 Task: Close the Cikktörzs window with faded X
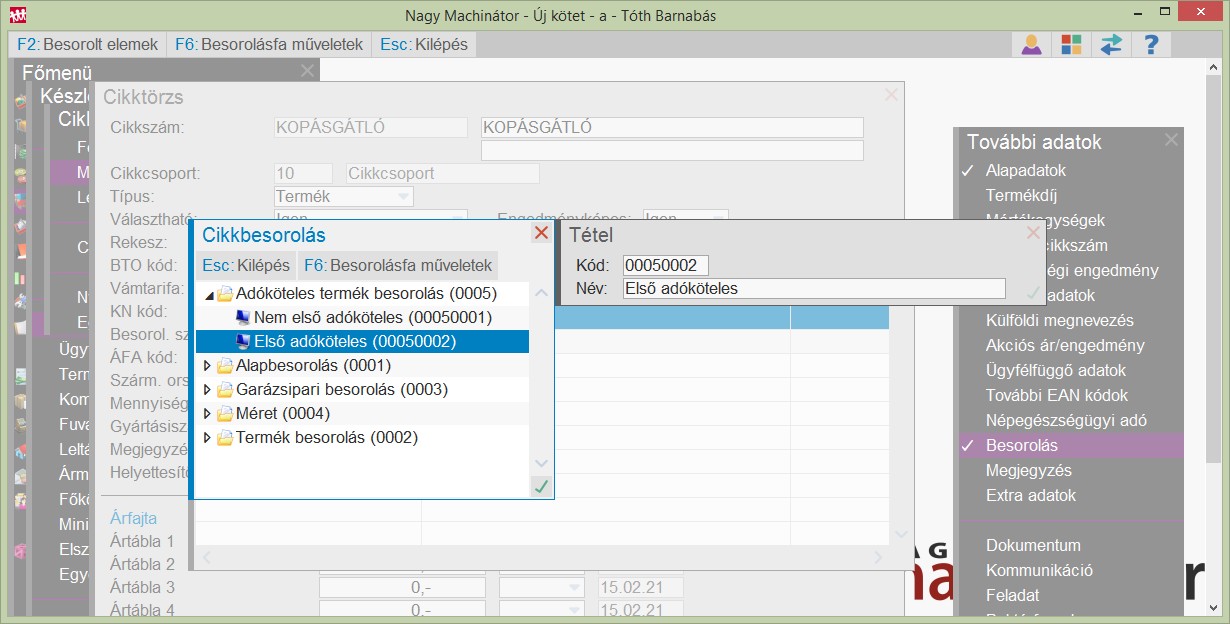891,96
